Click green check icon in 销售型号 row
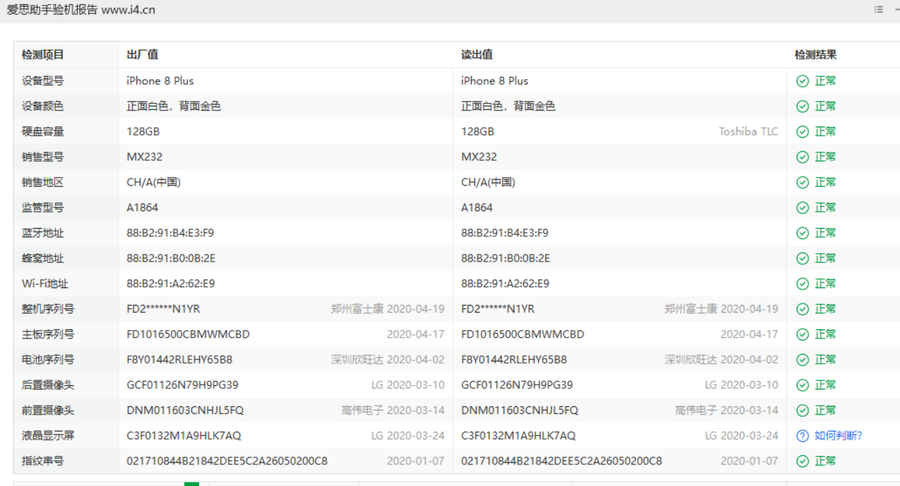The height and width of the screenshot is (486, 900). pos(802,157)
